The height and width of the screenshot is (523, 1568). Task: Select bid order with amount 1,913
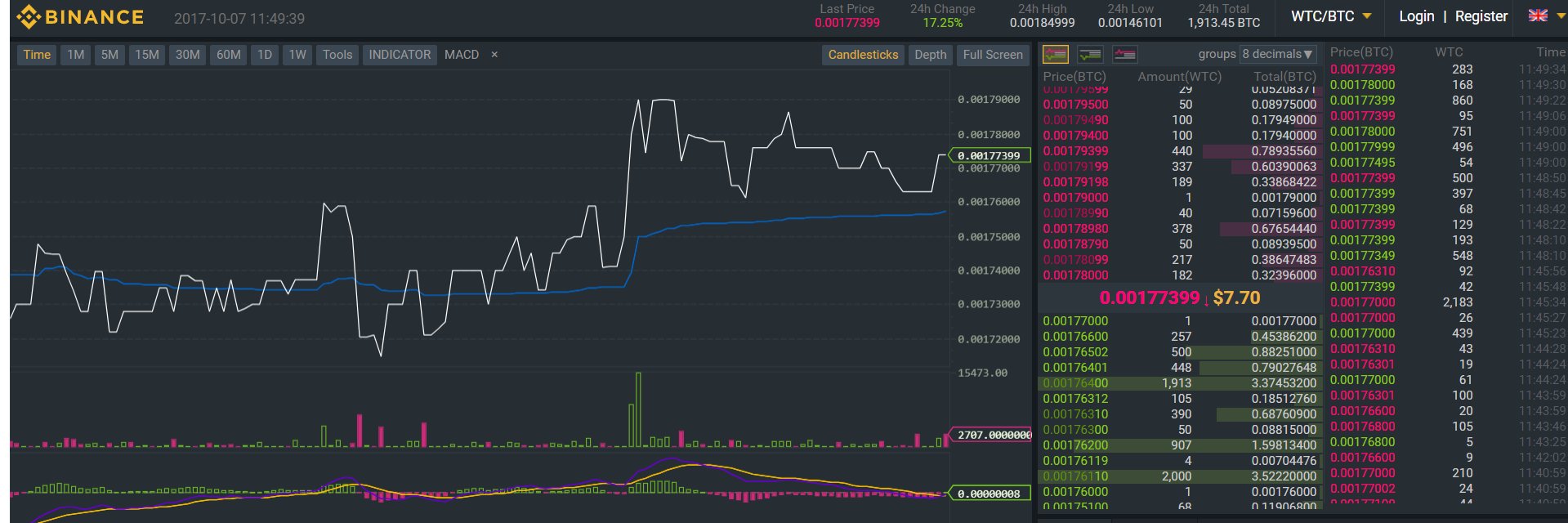tap(1179, 383)
